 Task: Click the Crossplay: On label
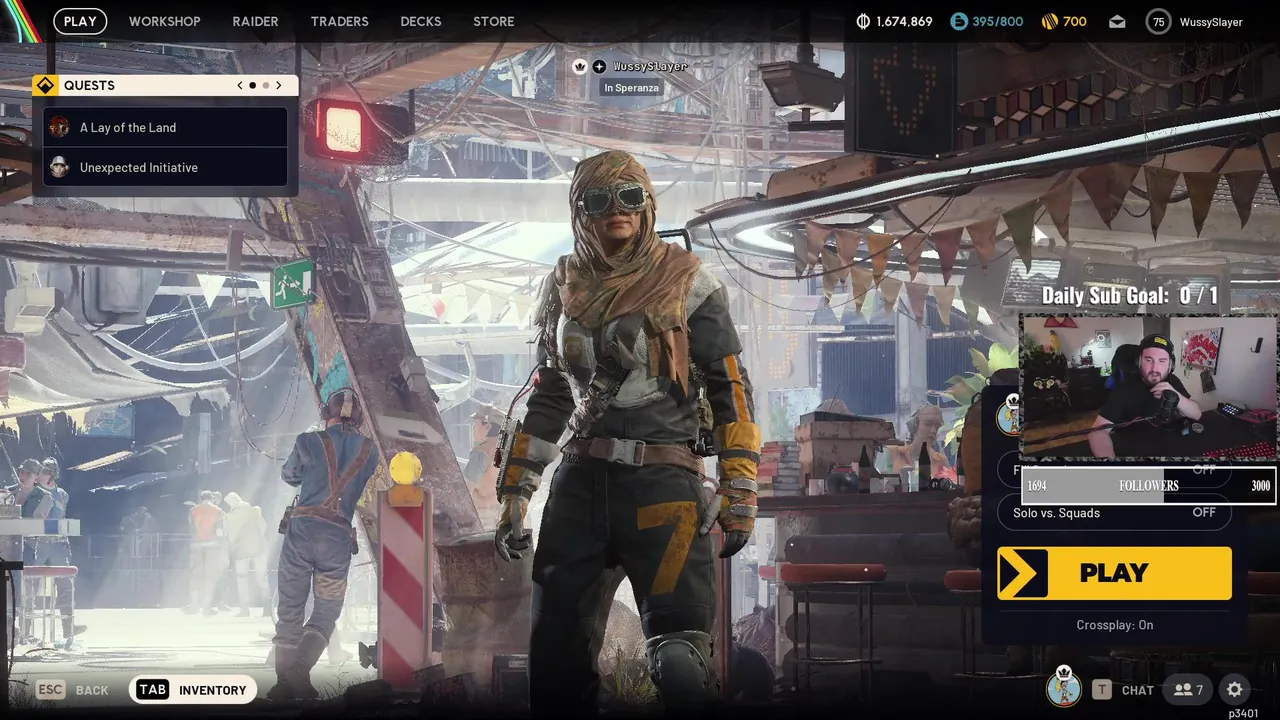point(1114,625)
